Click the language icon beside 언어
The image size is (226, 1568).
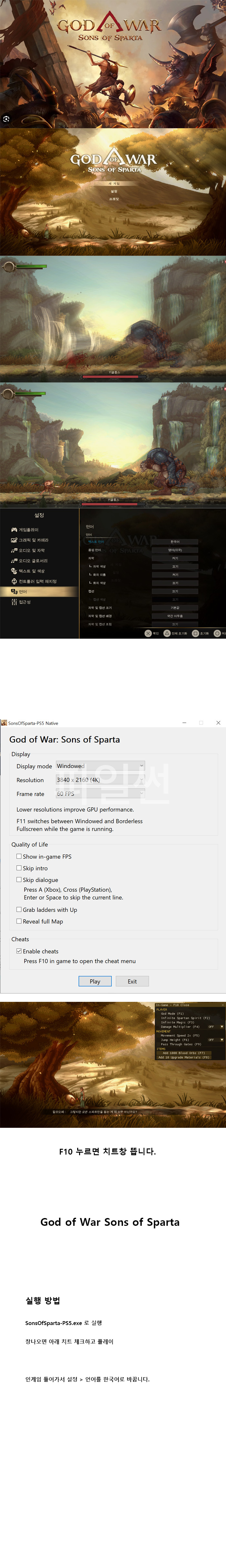click(x=14, y=592)
